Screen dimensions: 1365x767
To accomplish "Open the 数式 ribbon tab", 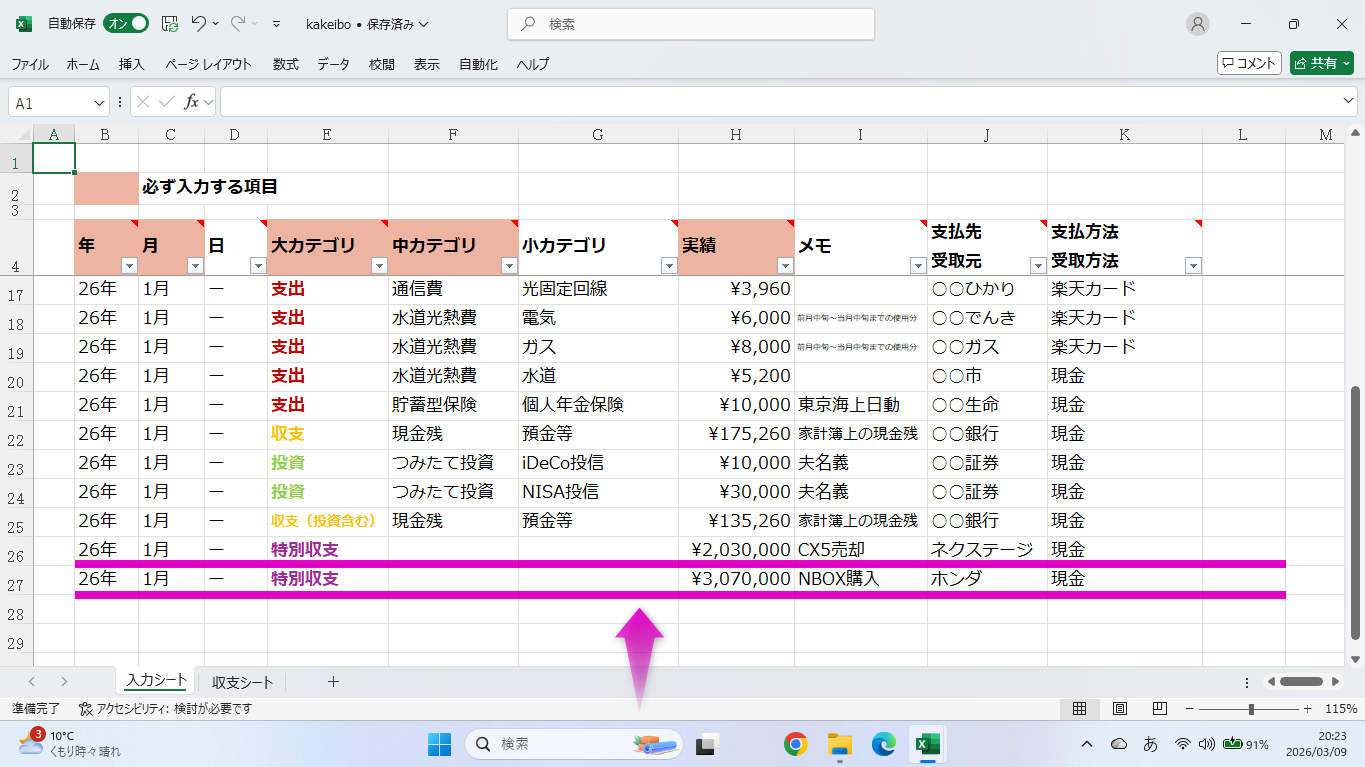I will click(x=285, y=64).
